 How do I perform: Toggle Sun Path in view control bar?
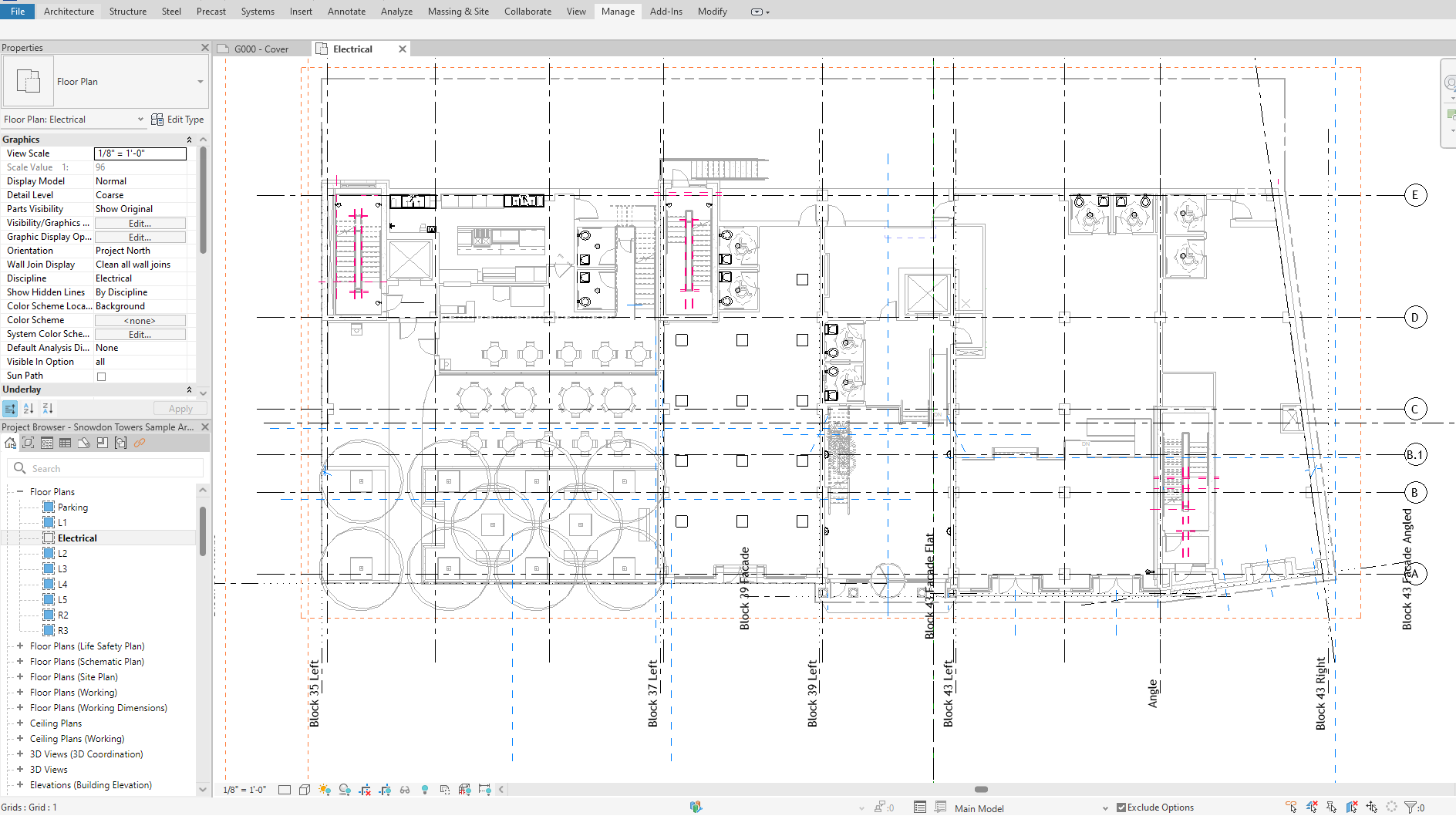click(x=325, y=790)
